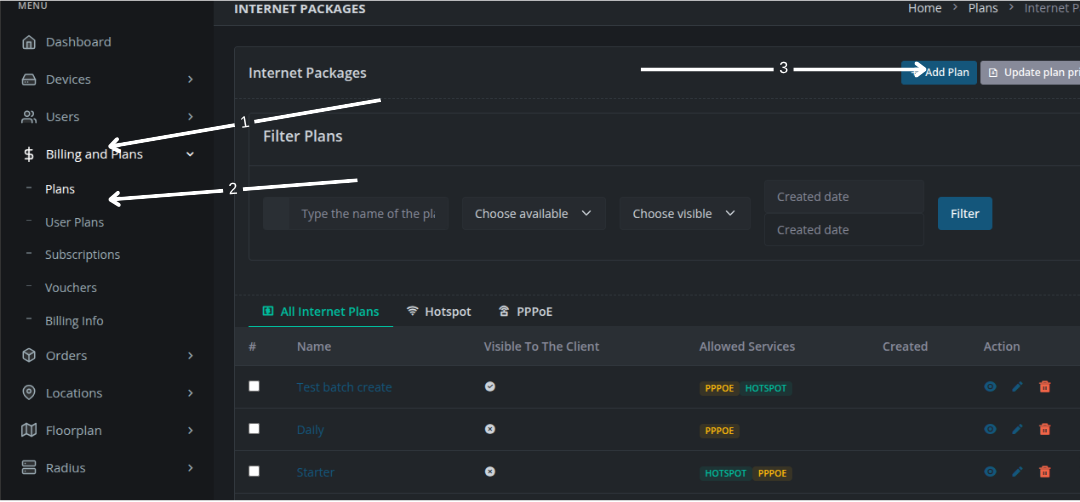Click the Allowed Services column header
The image size is (1080, 502).
[x=747, y=346]
